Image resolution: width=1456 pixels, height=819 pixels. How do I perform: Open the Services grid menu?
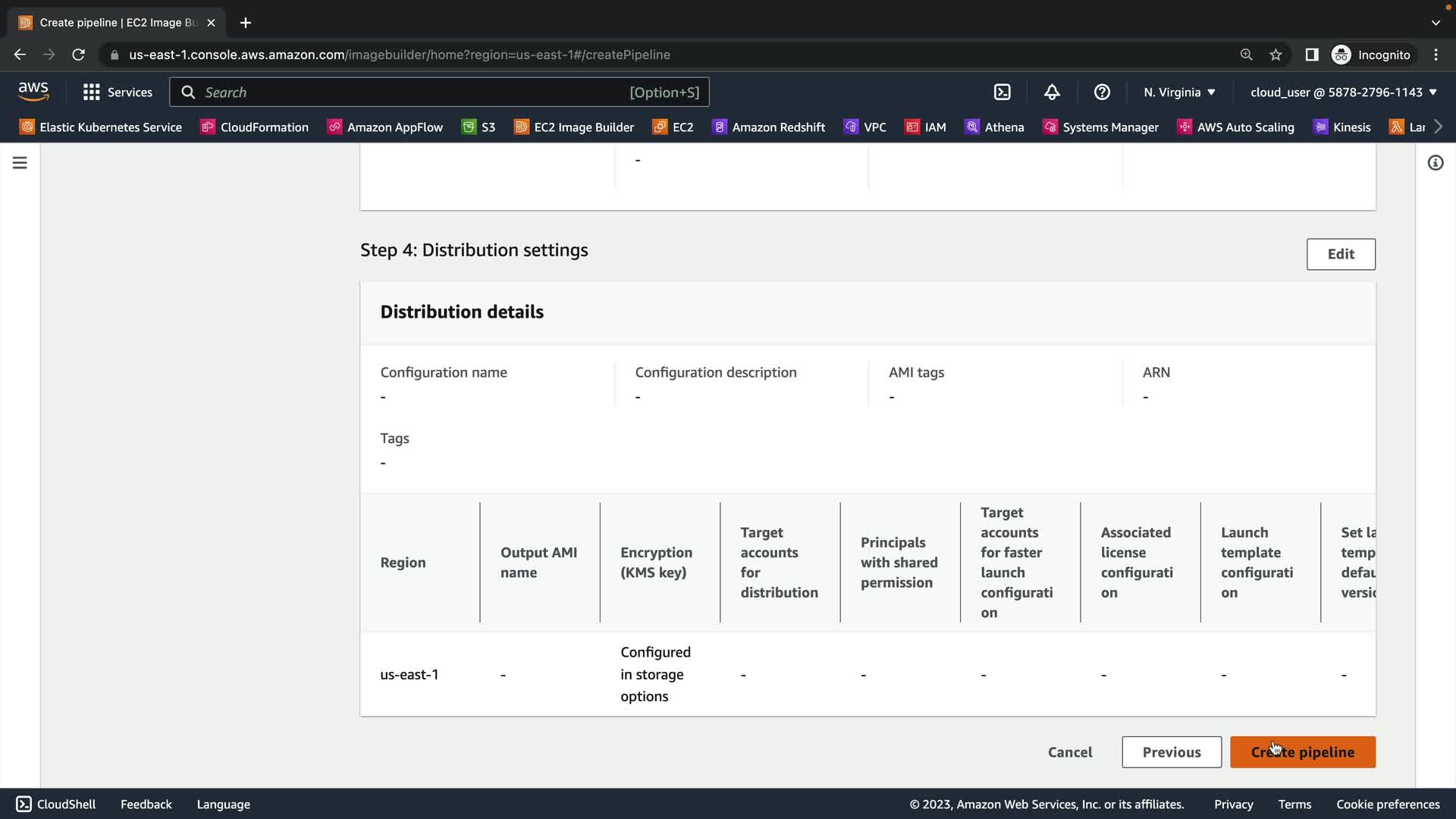(118, 92)
